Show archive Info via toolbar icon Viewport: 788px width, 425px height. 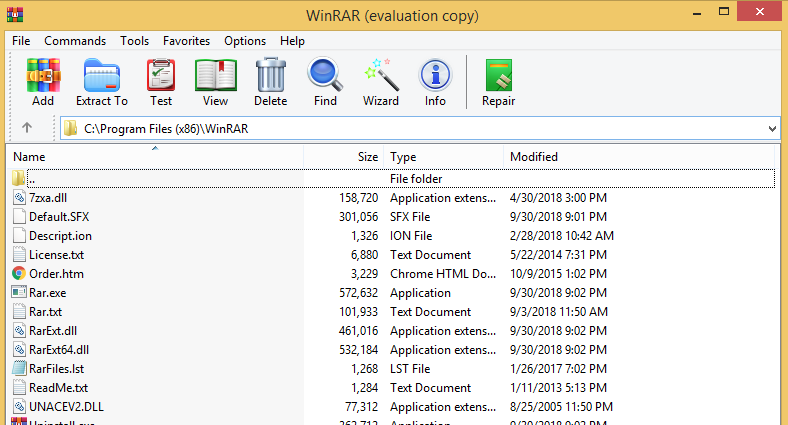pos(435,81)
